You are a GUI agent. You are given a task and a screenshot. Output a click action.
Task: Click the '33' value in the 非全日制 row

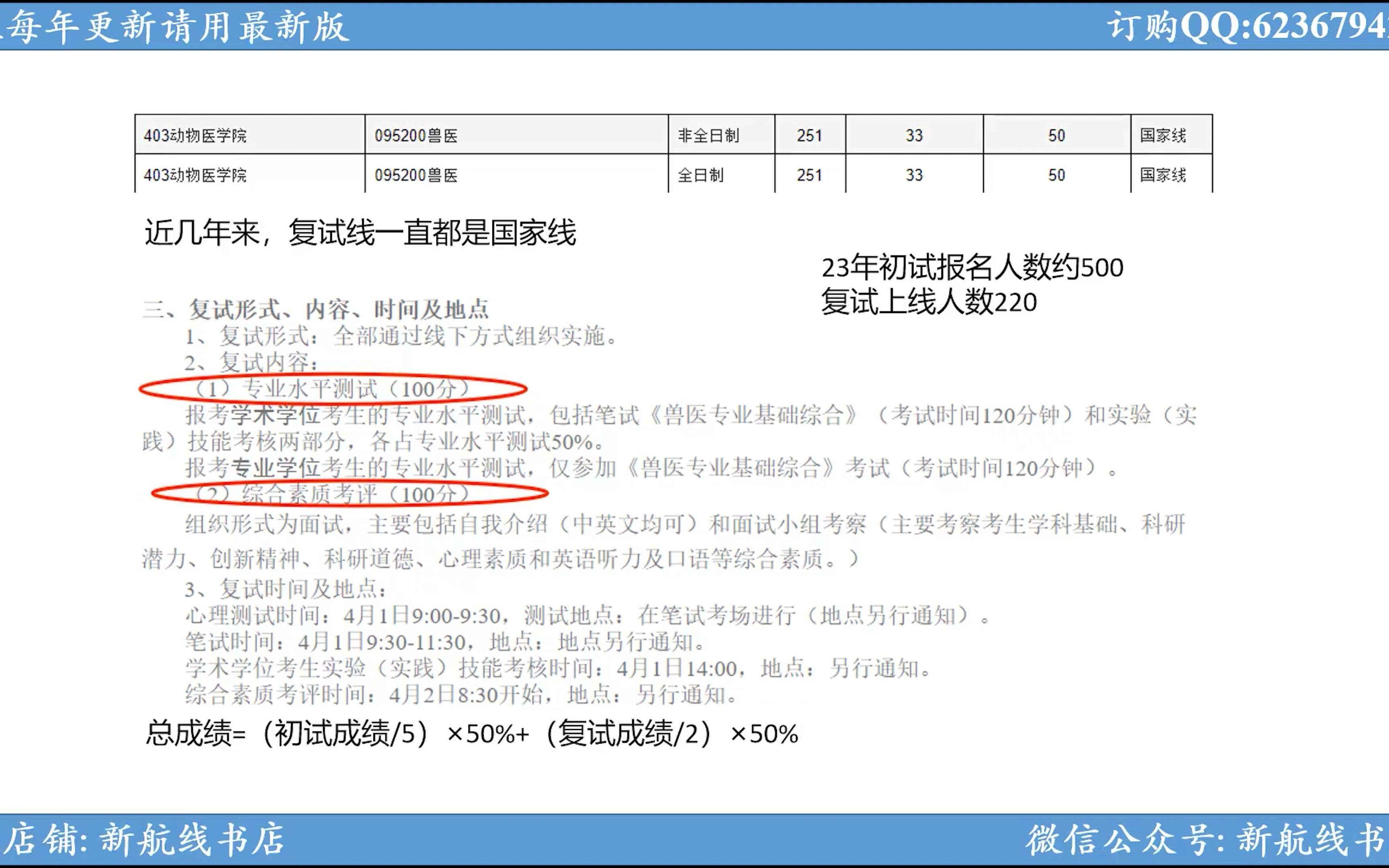coord(914,135)
